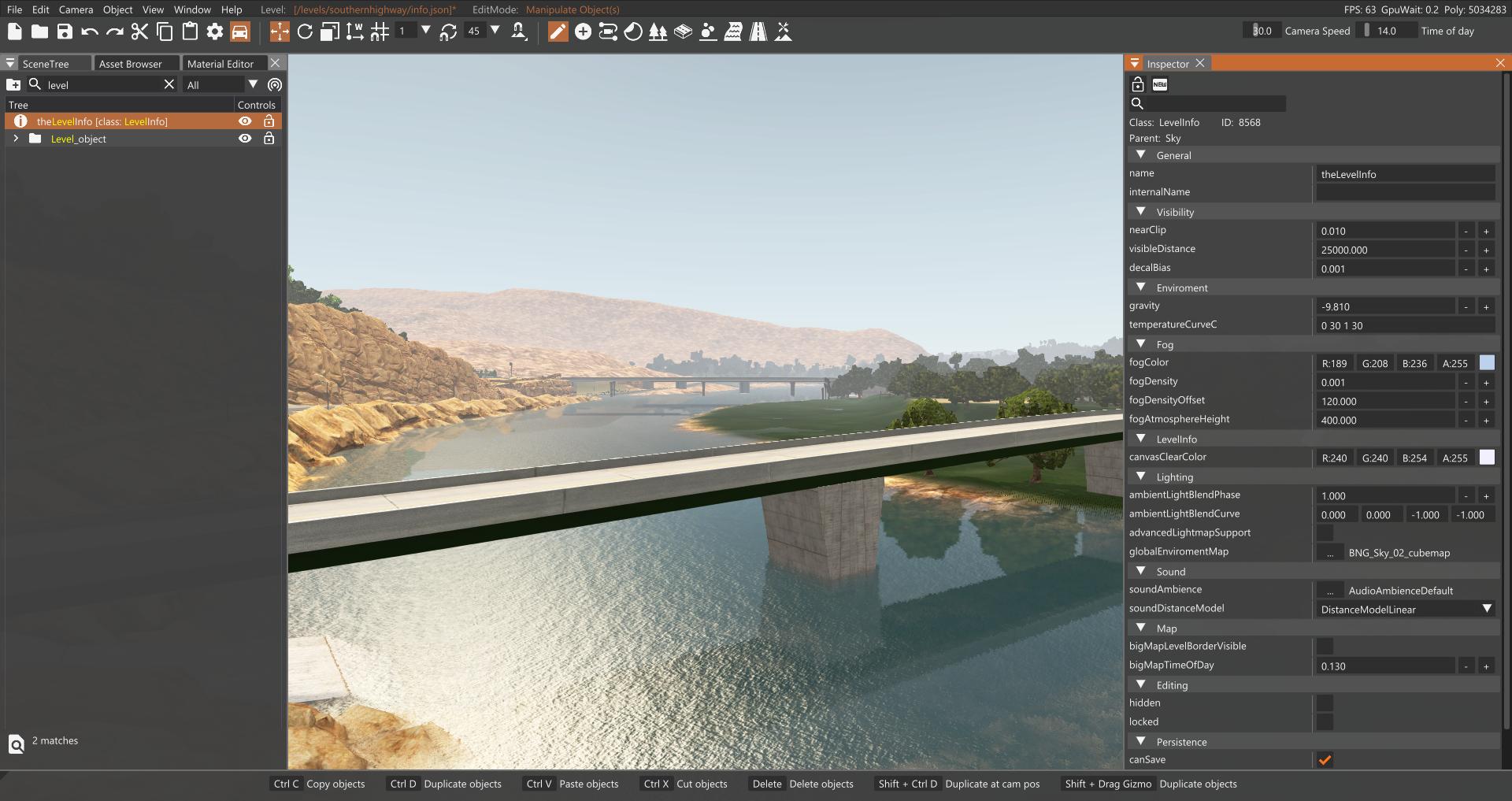Copy objects using the toolbar copy icon
This screenshot has height=801, width=1512.
165,32
